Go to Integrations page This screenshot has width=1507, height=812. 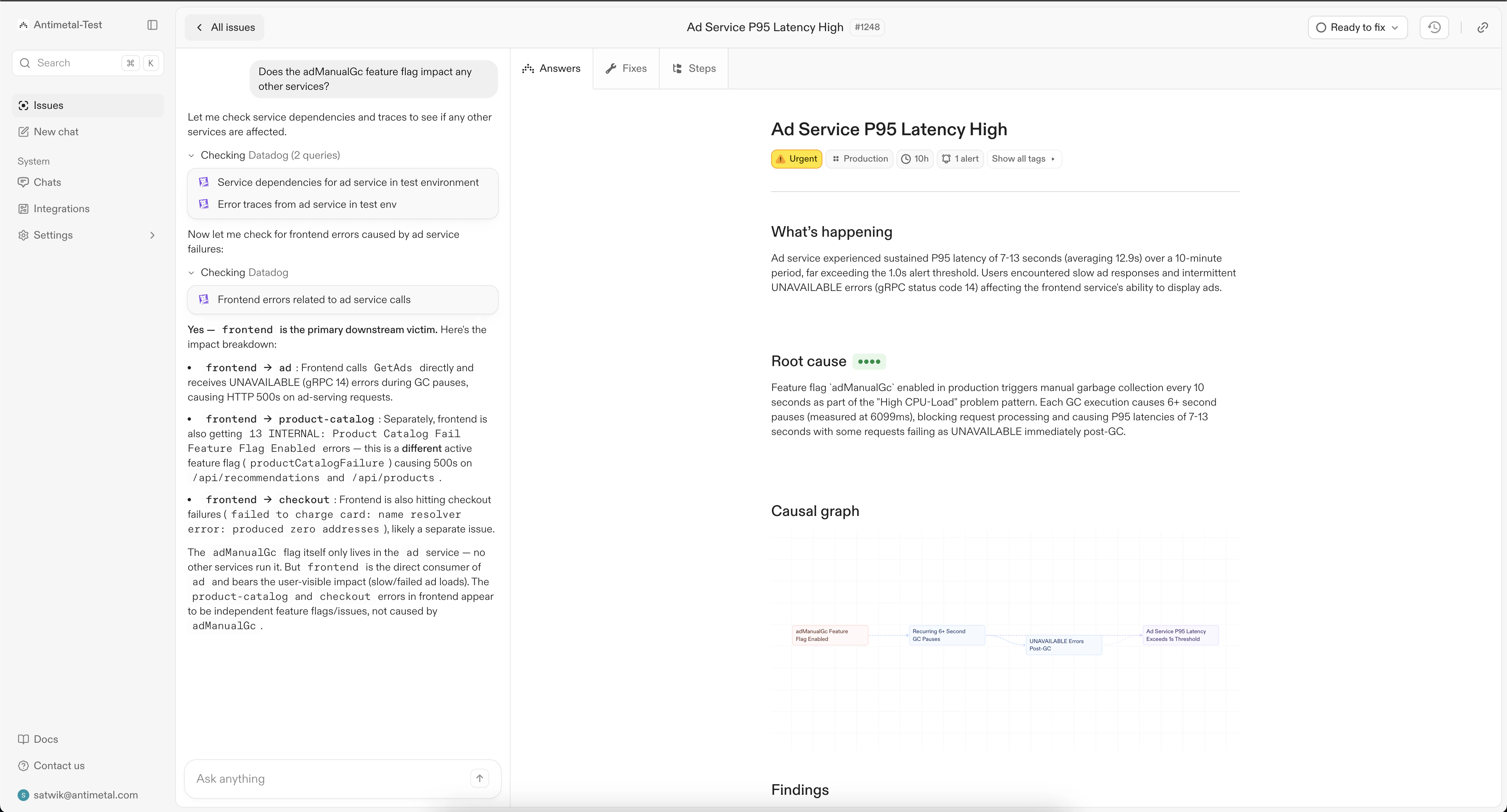pos(62,209)
